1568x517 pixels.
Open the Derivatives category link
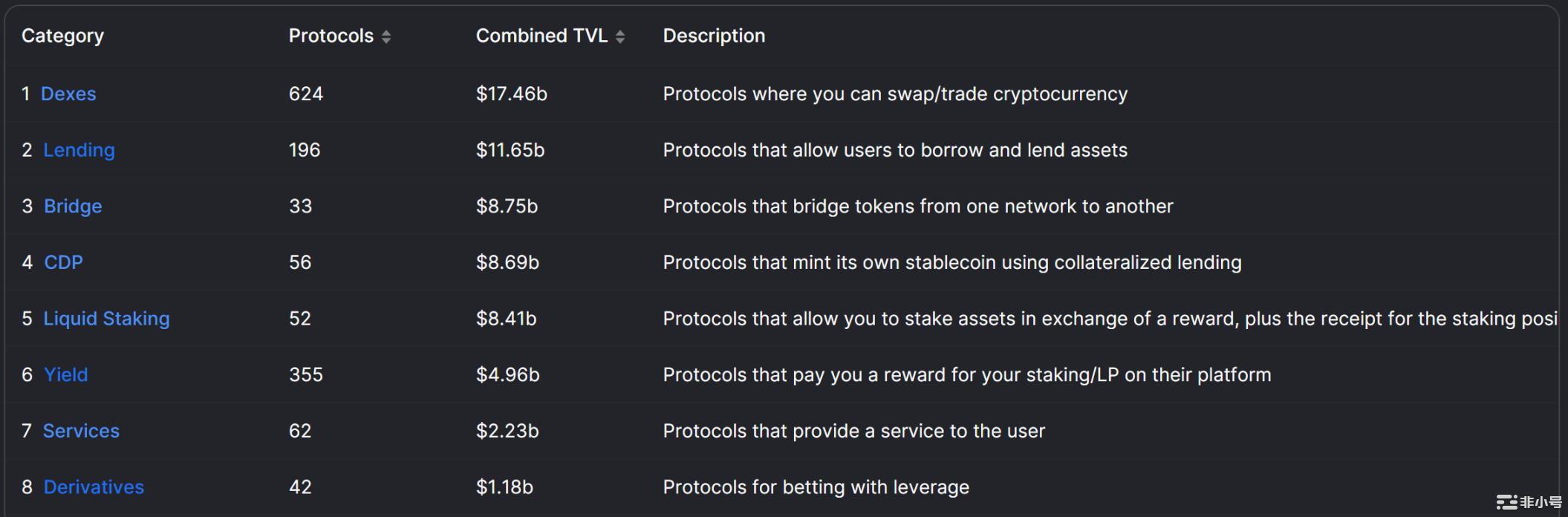[94, 487]
